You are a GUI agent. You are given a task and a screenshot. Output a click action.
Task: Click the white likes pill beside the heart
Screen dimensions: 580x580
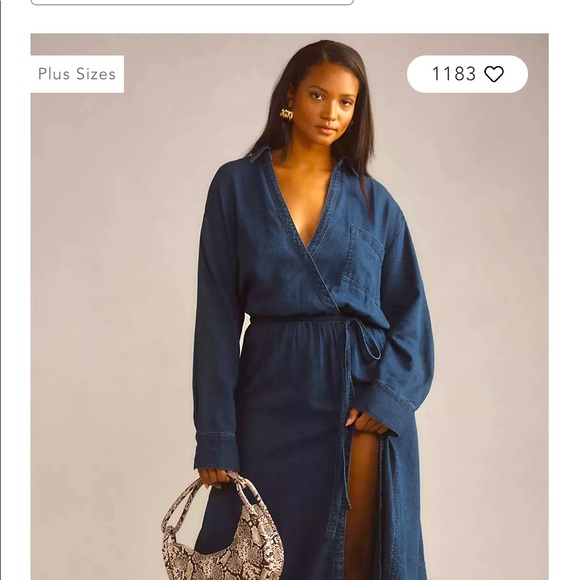467,74
